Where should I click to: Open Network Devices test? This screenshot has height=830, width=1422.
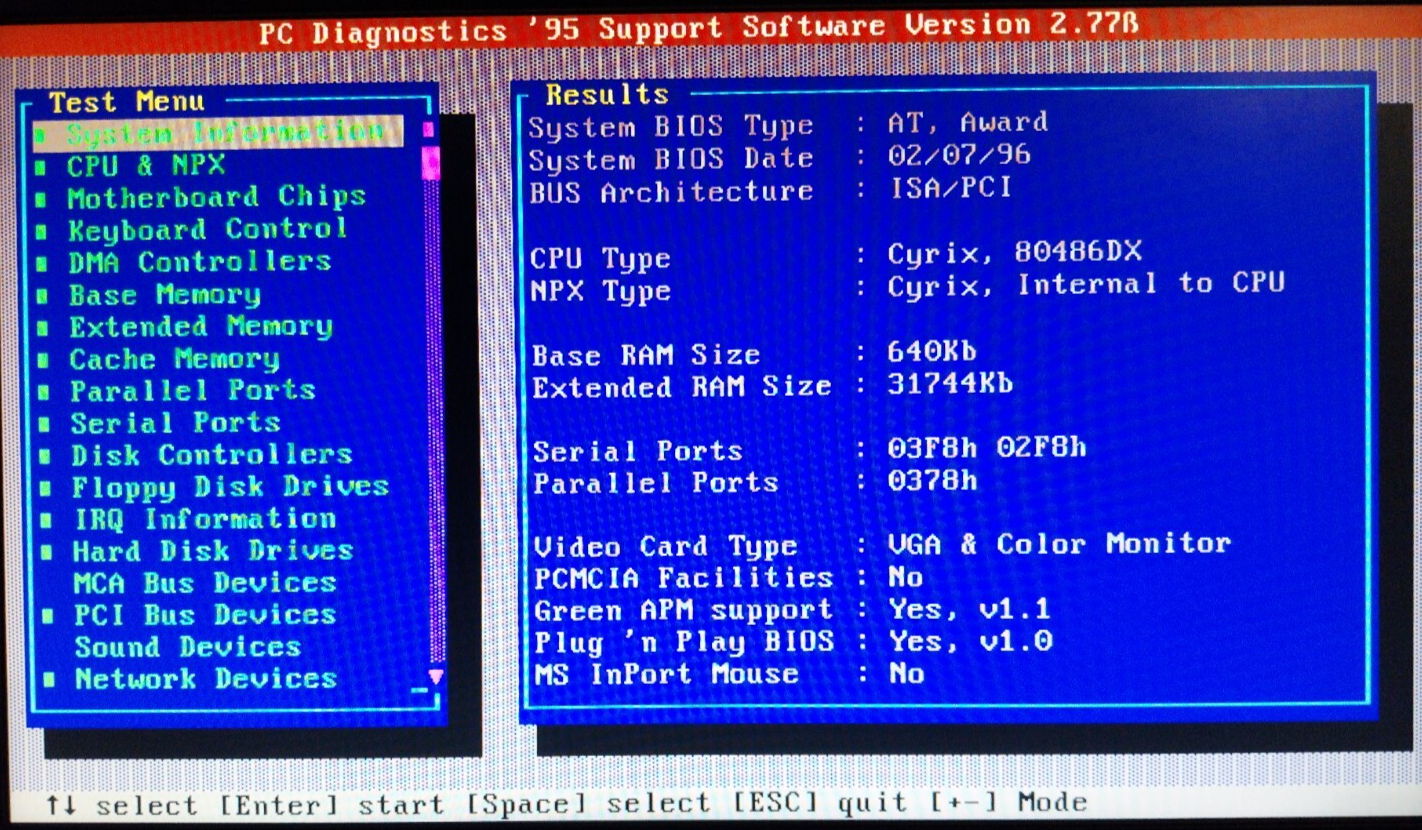click(205, 679)
